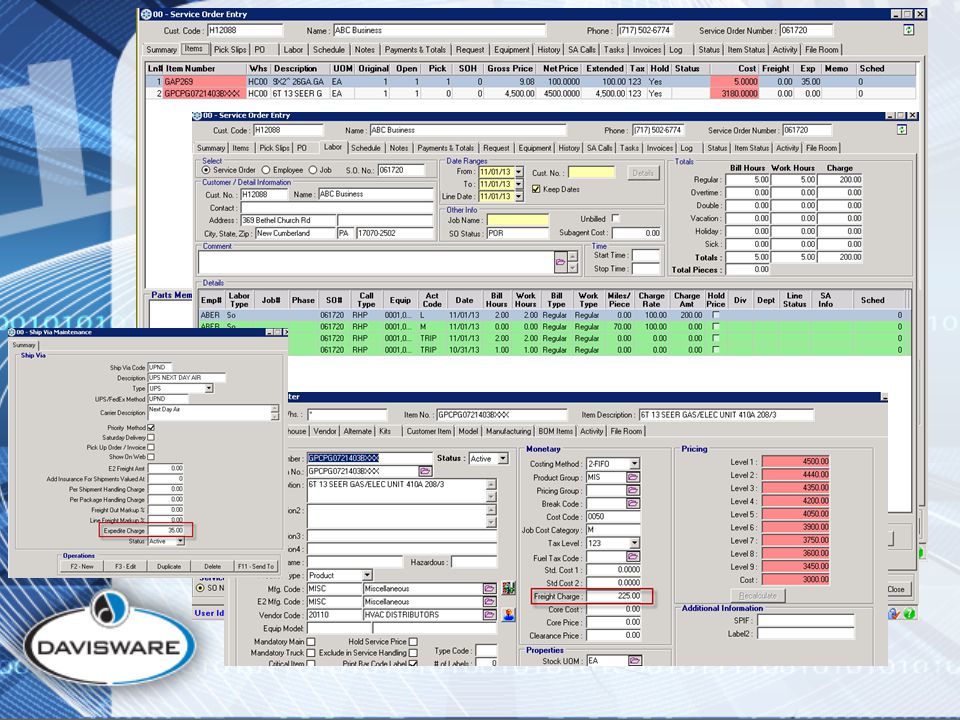This screenshot has width=960, height=720.
Task: Open lookup folder beside item number GPCPG0721403BXXX
Action: point(425,471)
